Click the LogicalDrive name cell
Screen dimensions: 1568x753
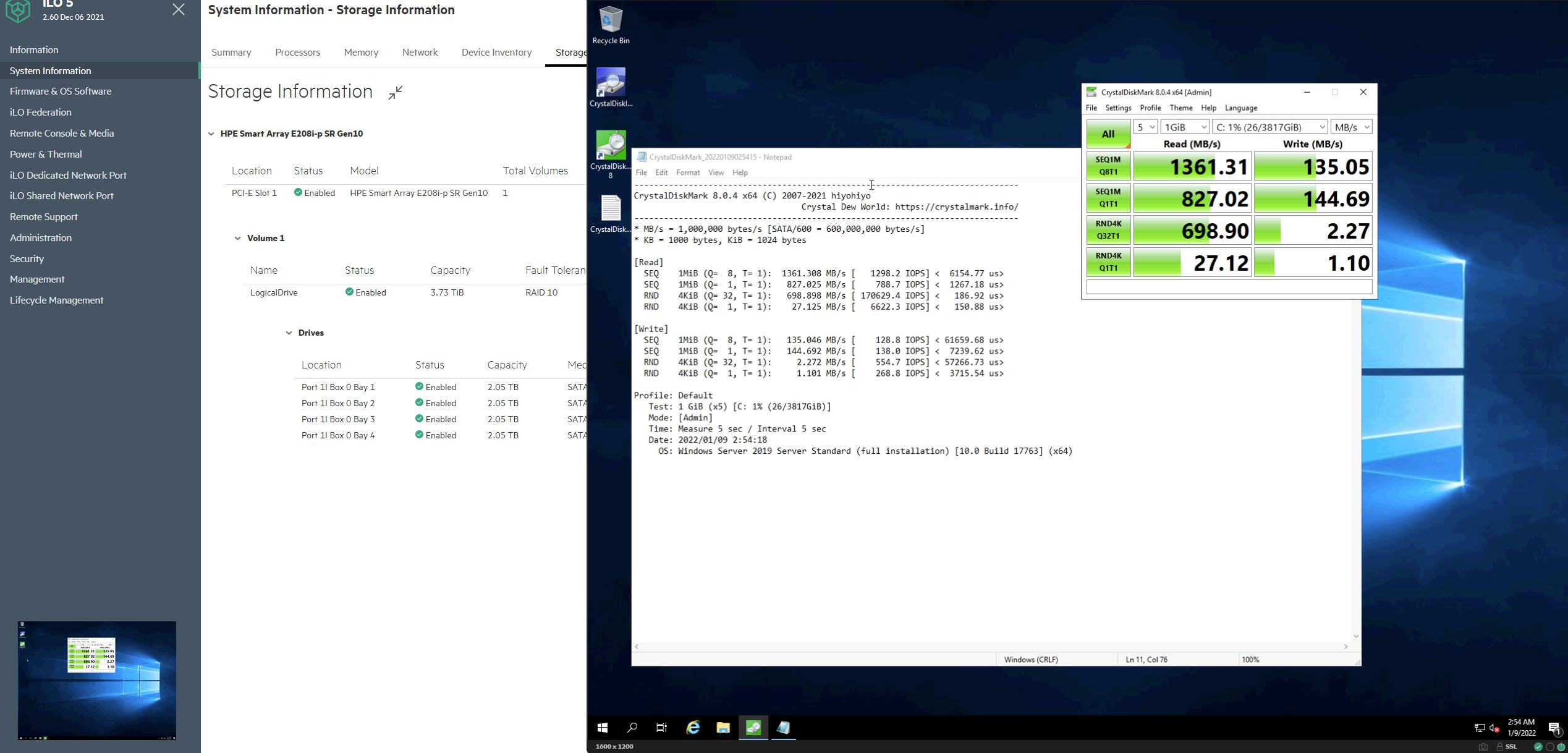[274, 293]
